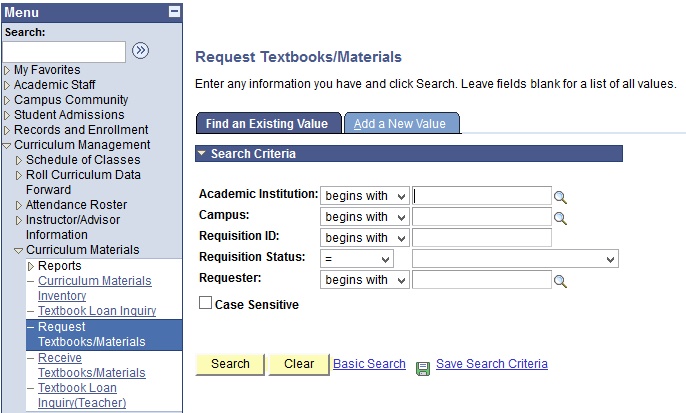Open the Academic Institution operator dropdown

(364, 196)
